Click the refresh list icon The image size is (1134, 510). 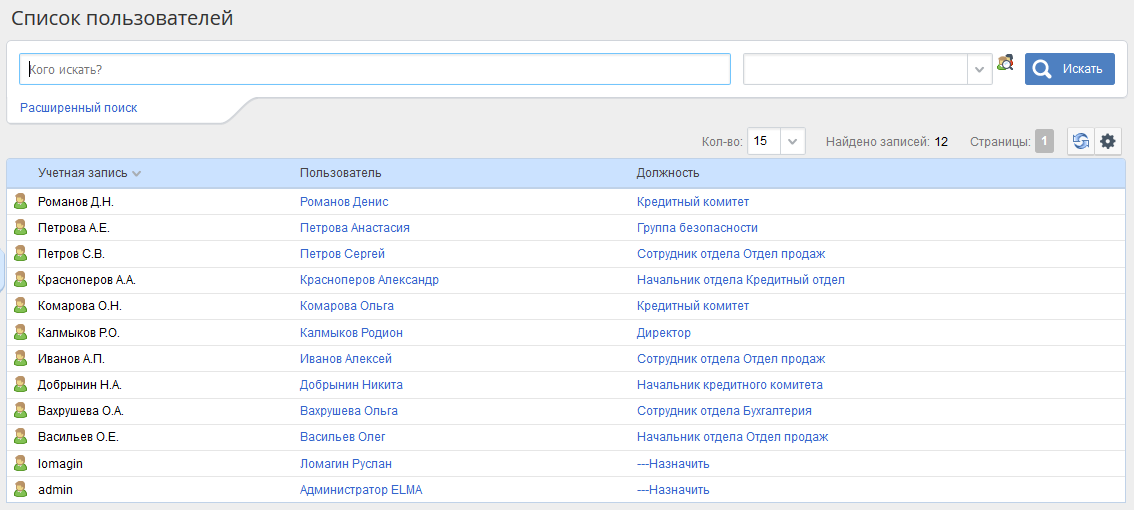click(x=1081, y=142)
